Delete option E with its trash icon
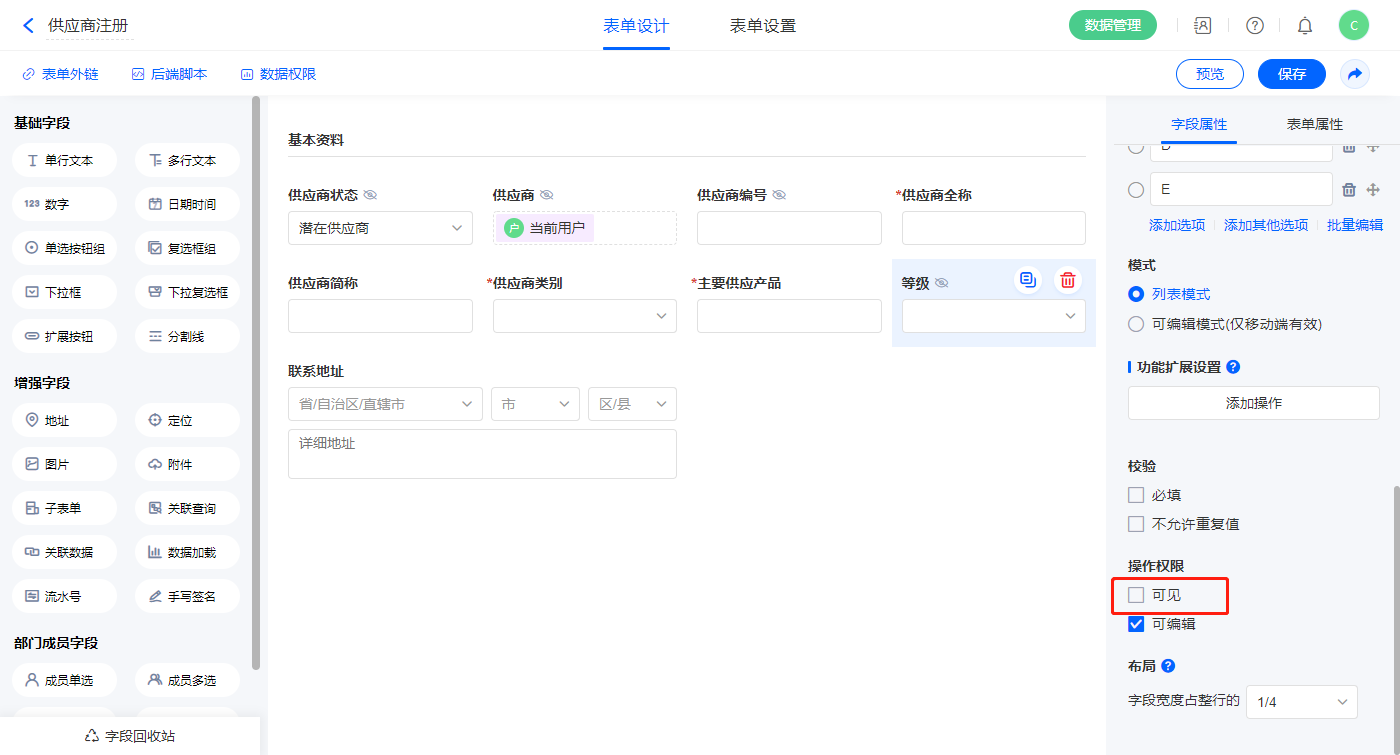1400x755 pixels. click(x=1348, y=190)
